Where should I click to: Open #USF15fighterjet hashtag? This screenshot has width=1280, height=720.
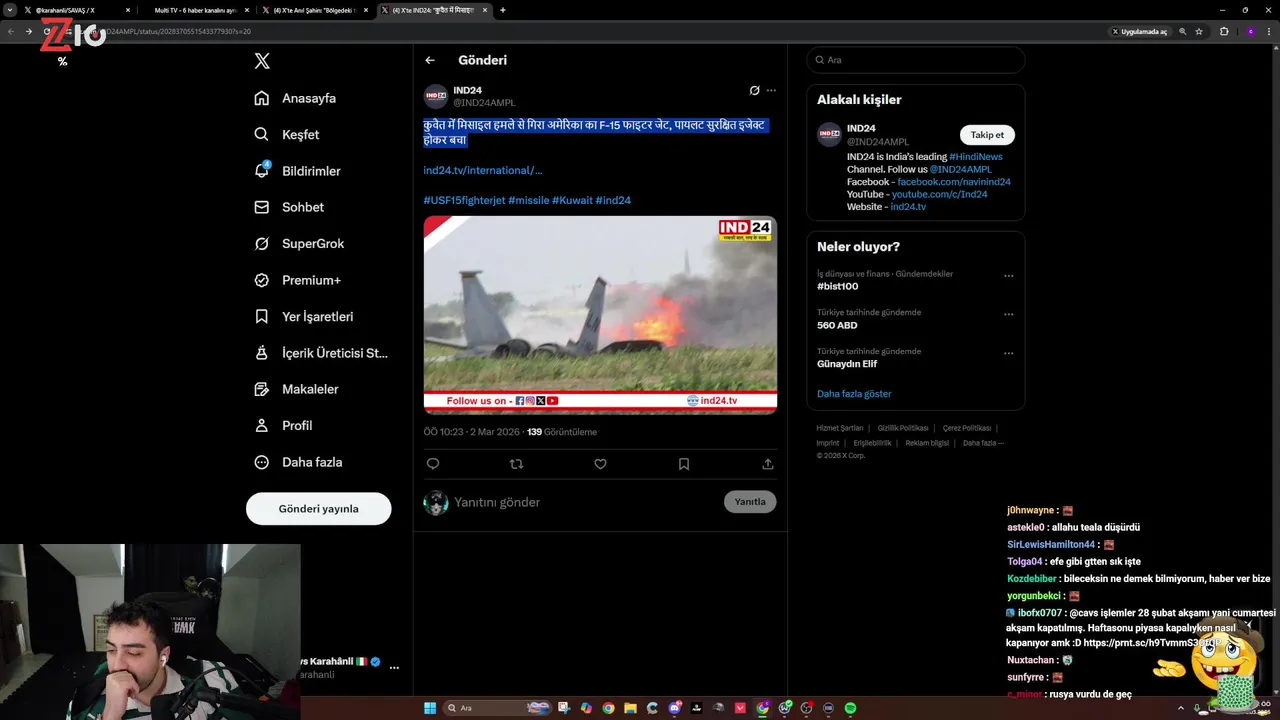coord(464,200)
